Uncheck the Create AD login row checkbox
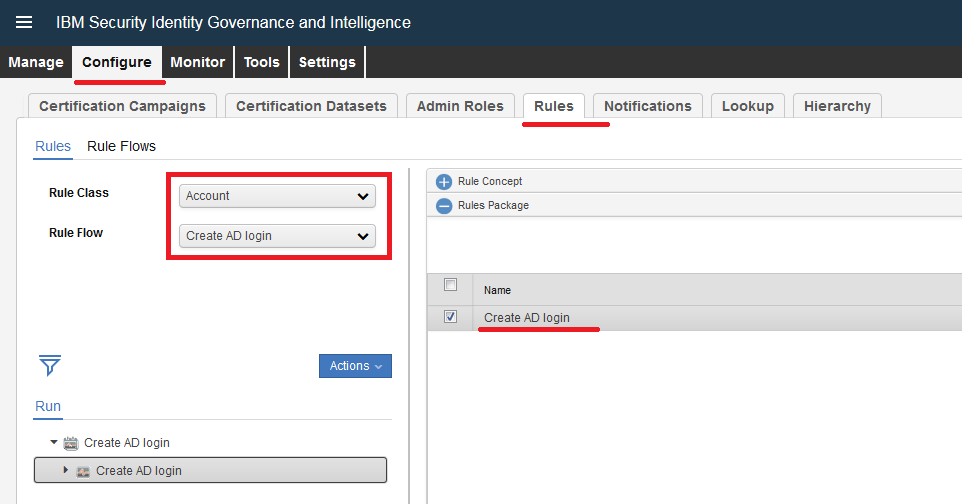Viewport: 962px width, 504px height. 450,317
